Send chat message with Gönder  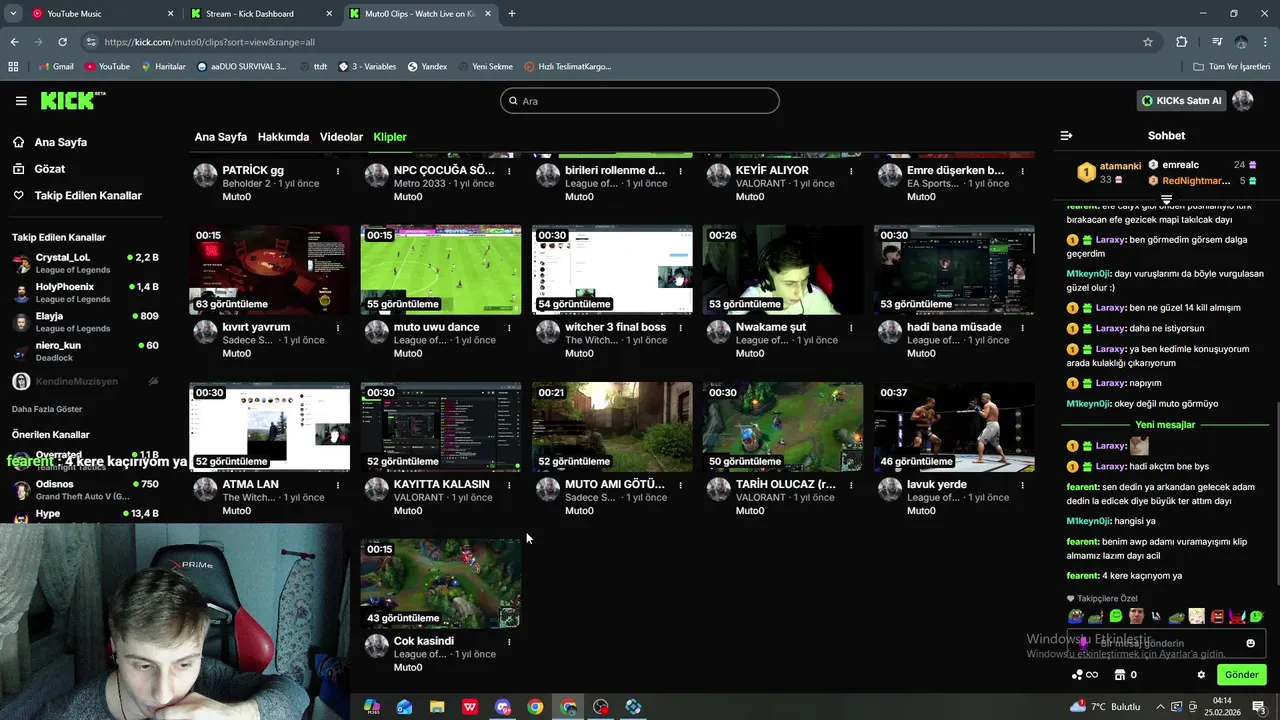point(1241,675)
